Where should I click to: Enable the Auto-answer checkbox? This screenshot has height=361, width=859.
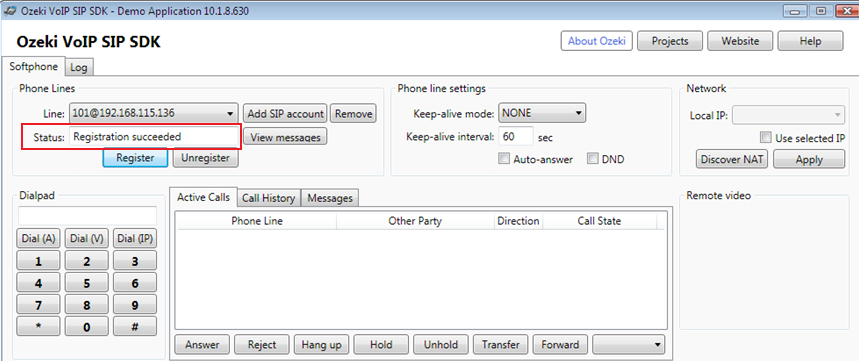[x=503, y=159]
